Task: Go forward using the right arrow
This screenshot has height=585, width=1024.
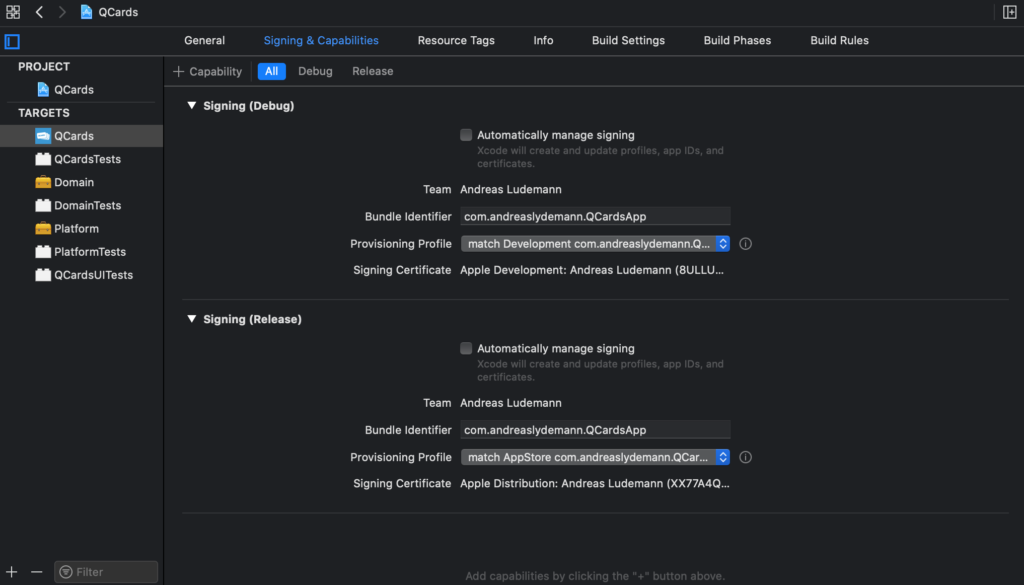Action: tap(61, 12)
